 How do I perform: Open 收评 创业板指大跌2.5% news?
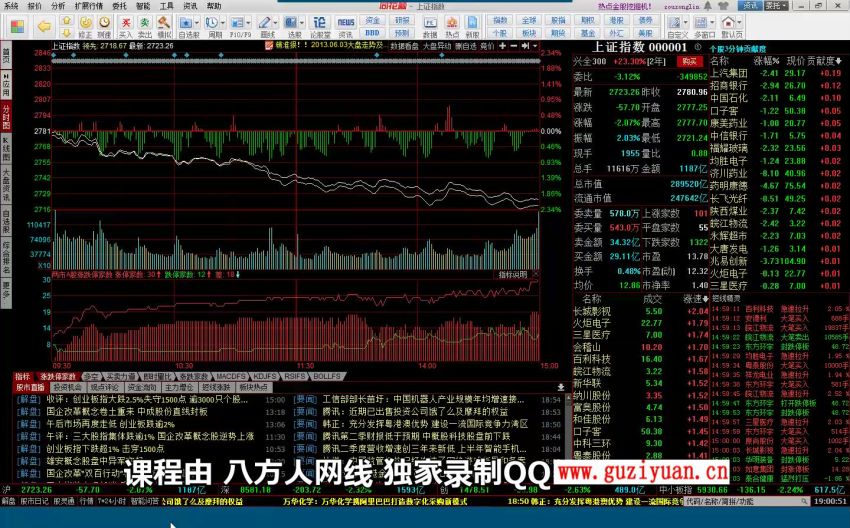[147, 400]
